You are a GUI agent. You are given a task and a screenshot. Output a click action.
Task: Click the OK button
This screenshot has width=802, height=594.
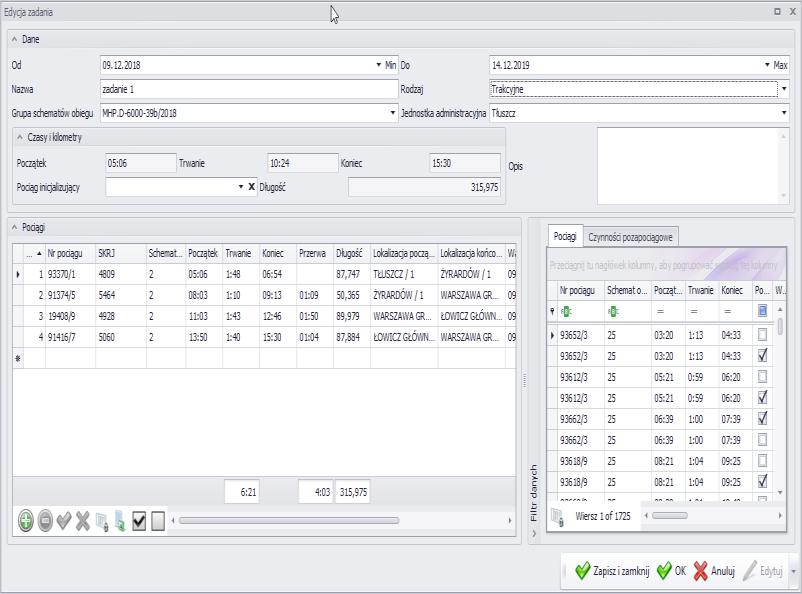pos(671,571)
